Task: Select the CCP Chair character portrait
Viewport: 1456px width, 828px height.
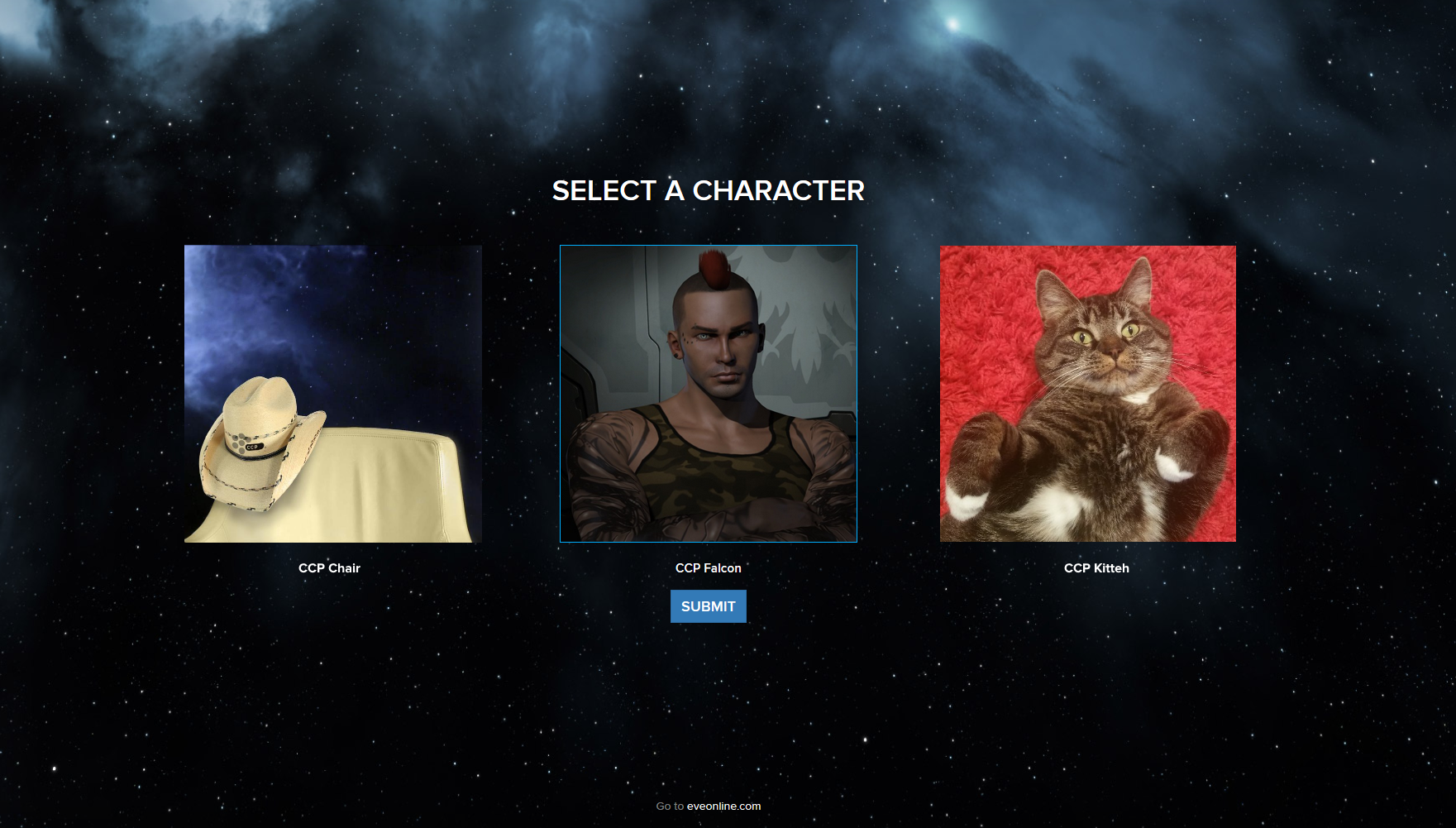Action: click(x=332, y=394)
